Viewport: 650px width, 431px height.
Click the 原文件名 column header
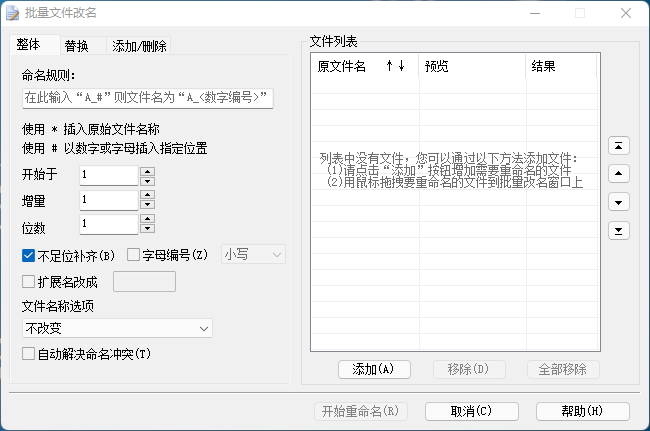365,66
